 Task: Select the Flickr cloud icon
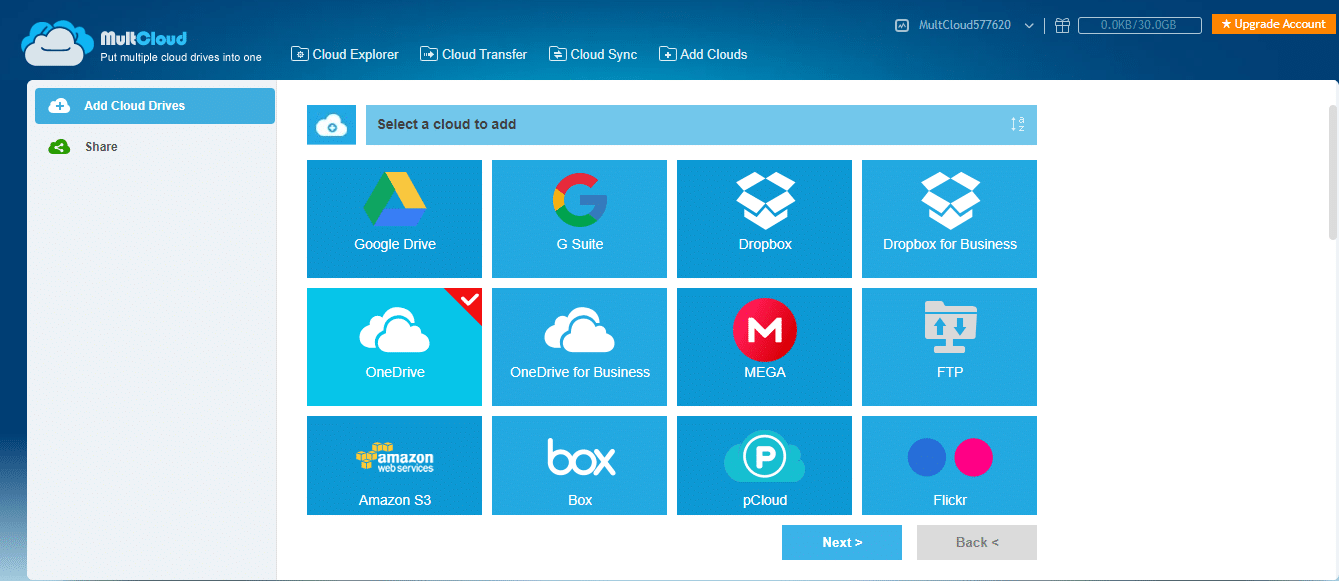point(948,465)
